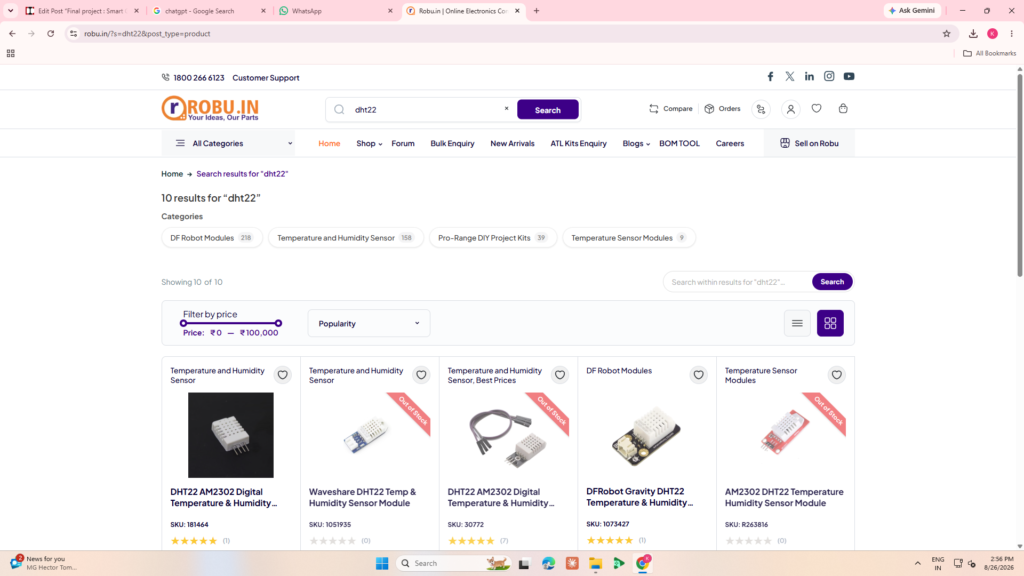Show hidden system tray icons

click(918, 563)
